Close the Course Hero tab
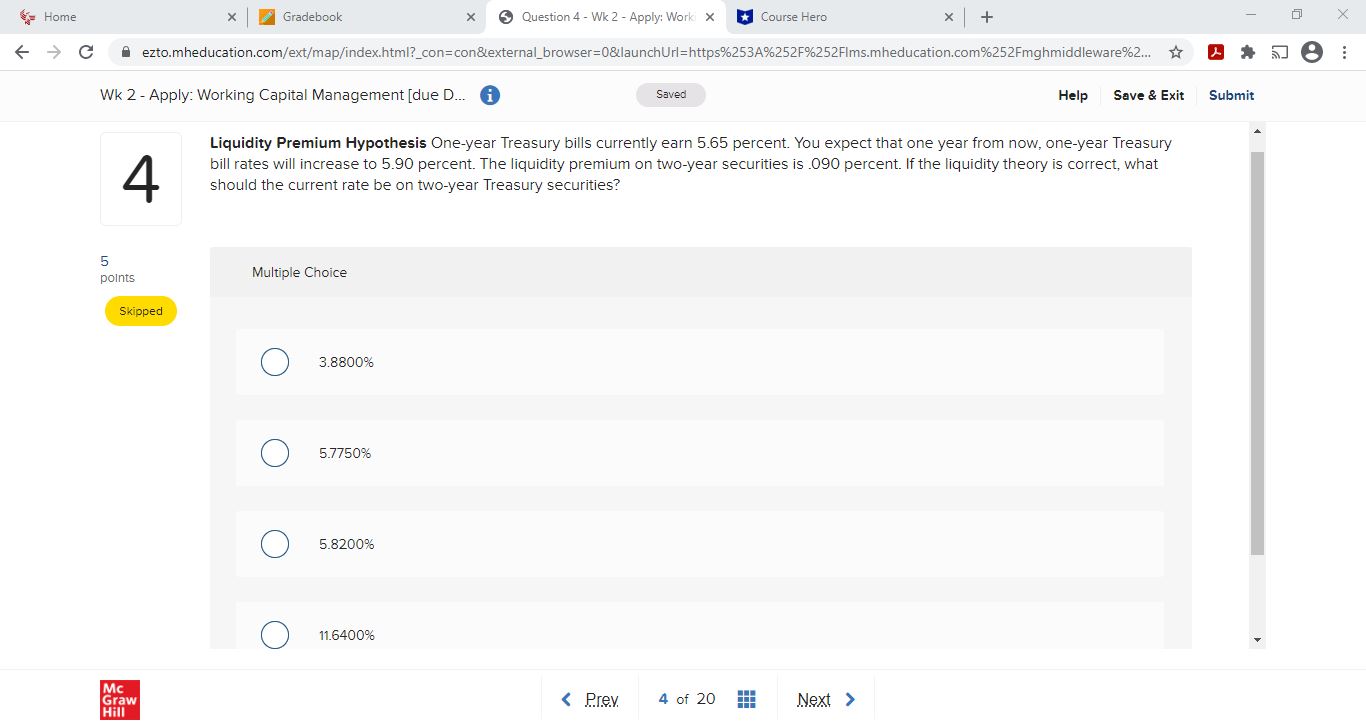1366x728 pixels. tap(948, 17)
